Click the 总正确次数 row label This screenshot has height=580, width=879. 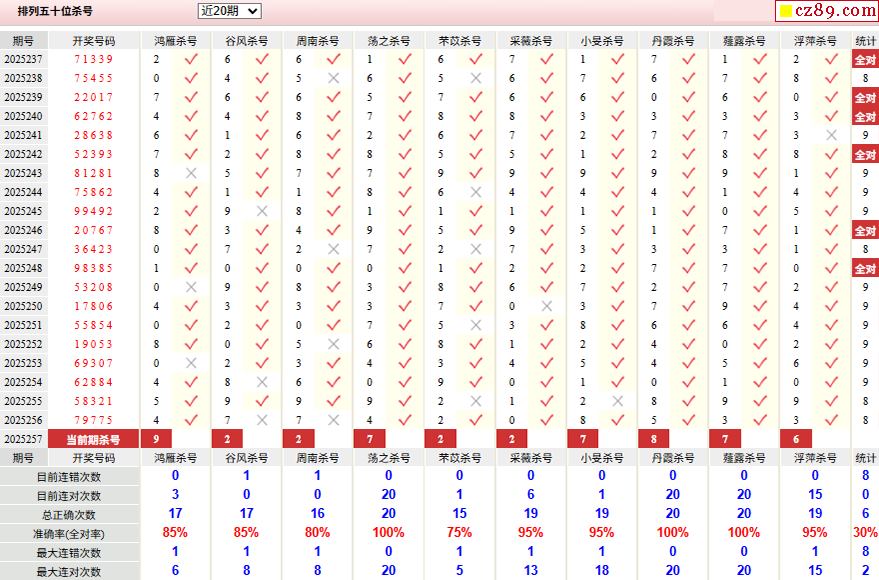tap(69, 515)
